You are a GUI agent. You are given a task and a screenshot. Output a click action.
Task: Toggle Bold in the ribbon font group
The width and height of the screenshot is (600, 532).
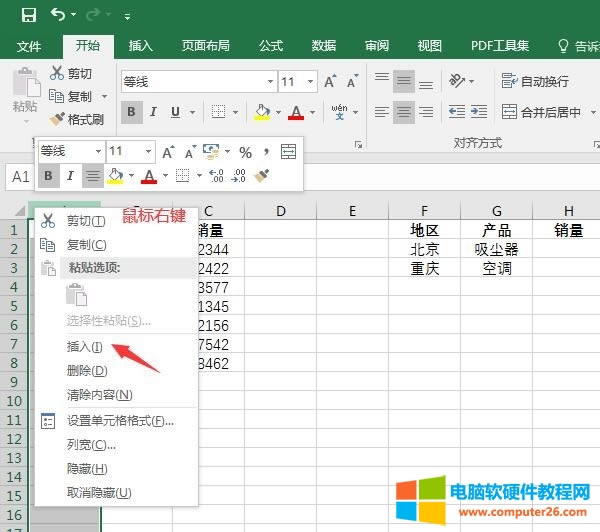131,112
